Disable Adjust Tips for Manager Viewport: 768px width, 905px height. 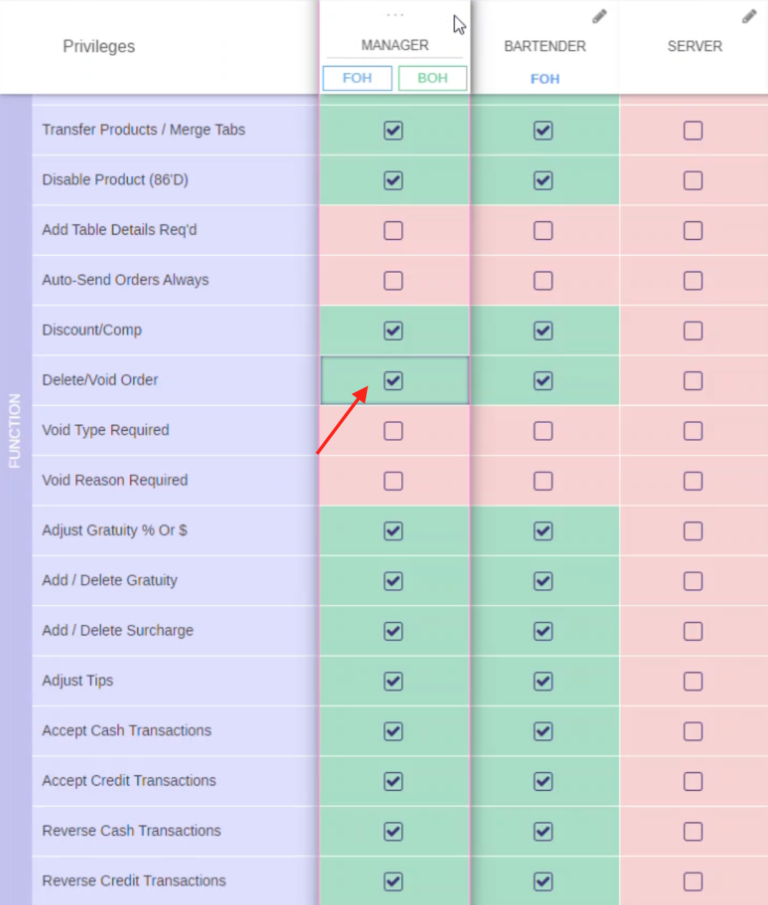[393, 681]
